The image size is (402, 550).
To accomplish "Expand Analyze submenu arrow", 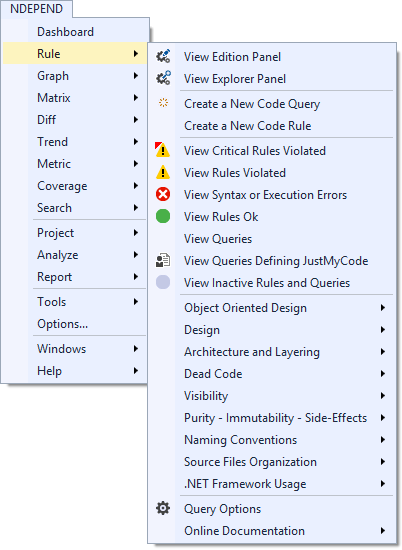I will coord(136,255).
